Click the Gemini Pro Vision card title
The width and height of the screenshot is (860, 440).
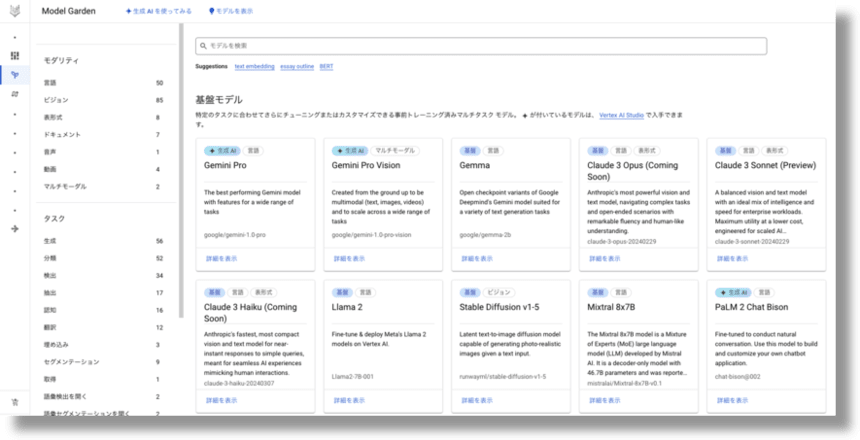pos(366,165)
